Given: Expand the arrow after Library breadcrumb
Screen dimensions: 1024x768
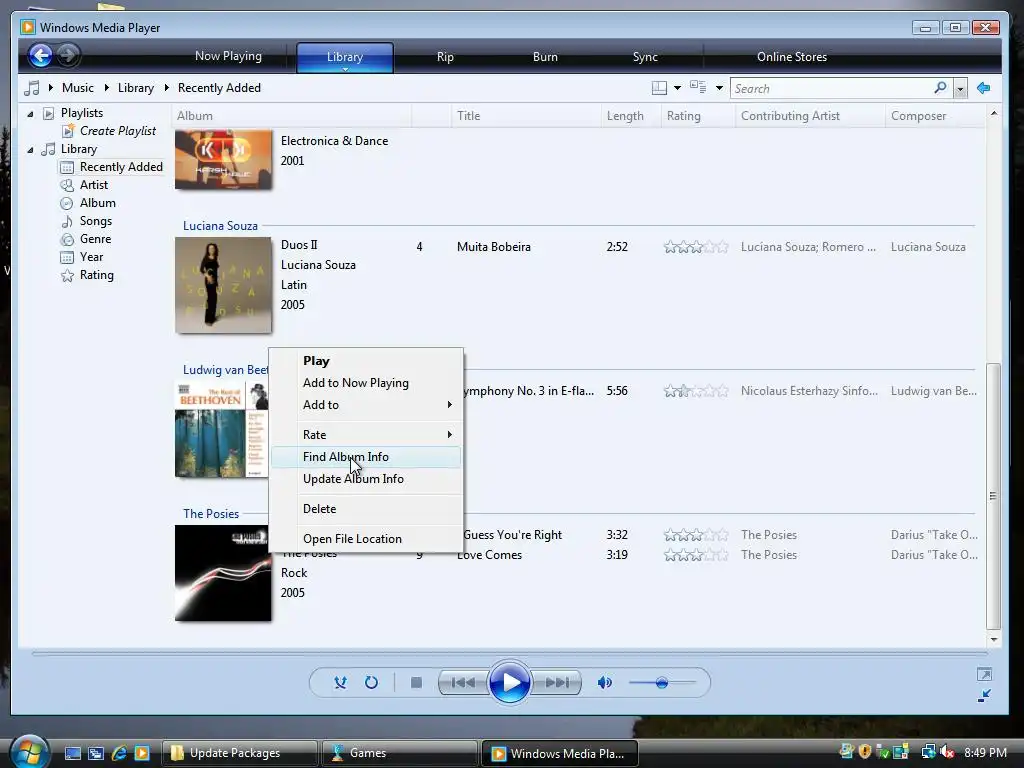Looking at the screenshot, I should pos(167,88).
